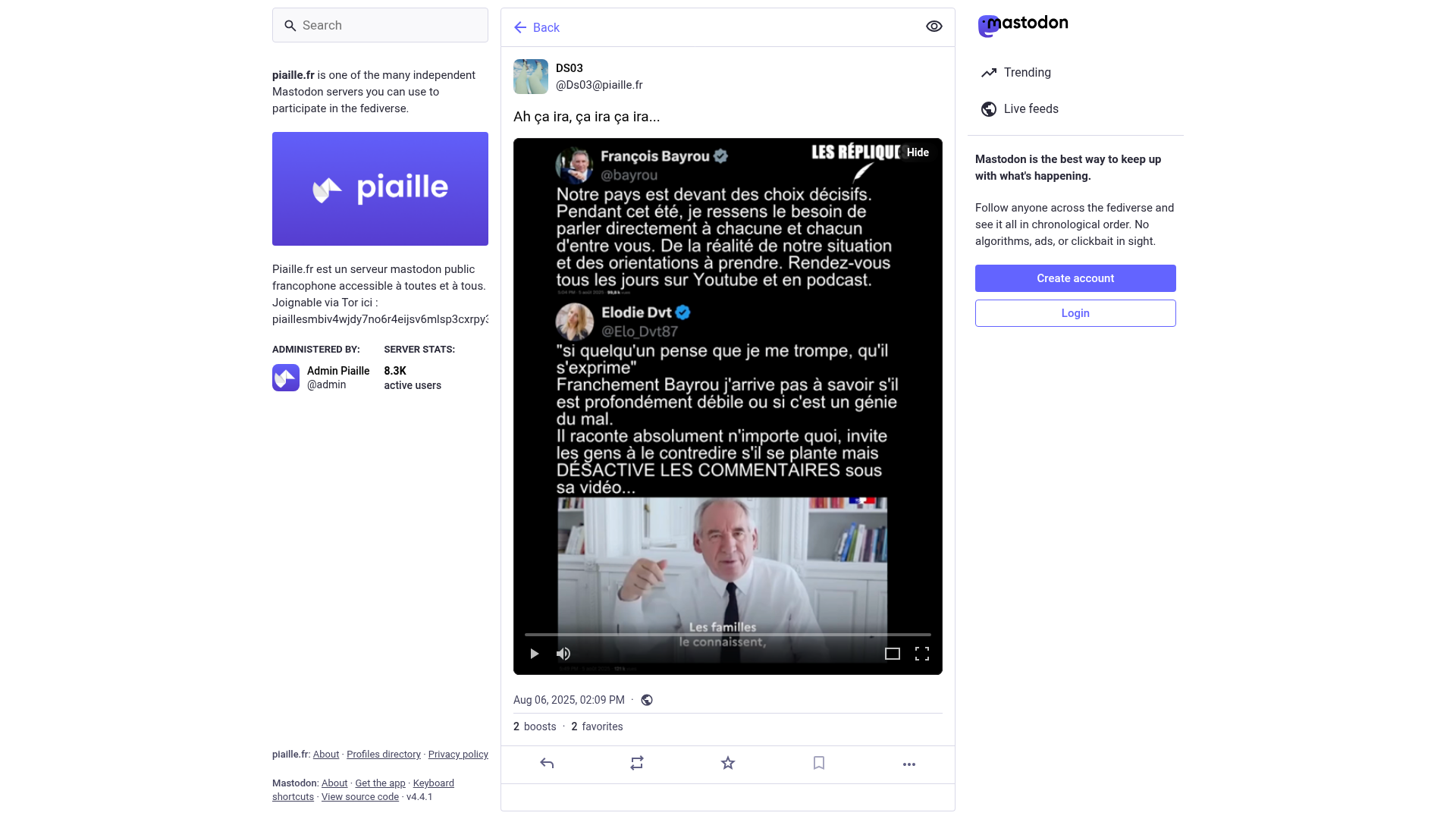
Task: Boost the post with the repeat icon
Action: point(637,764)
